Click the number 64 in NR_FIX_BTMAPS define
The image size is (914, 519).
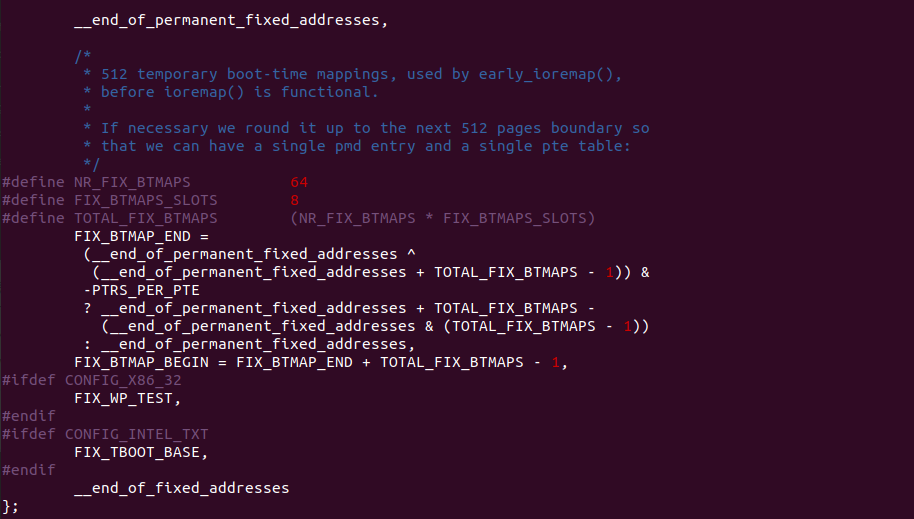click(299, 182)
